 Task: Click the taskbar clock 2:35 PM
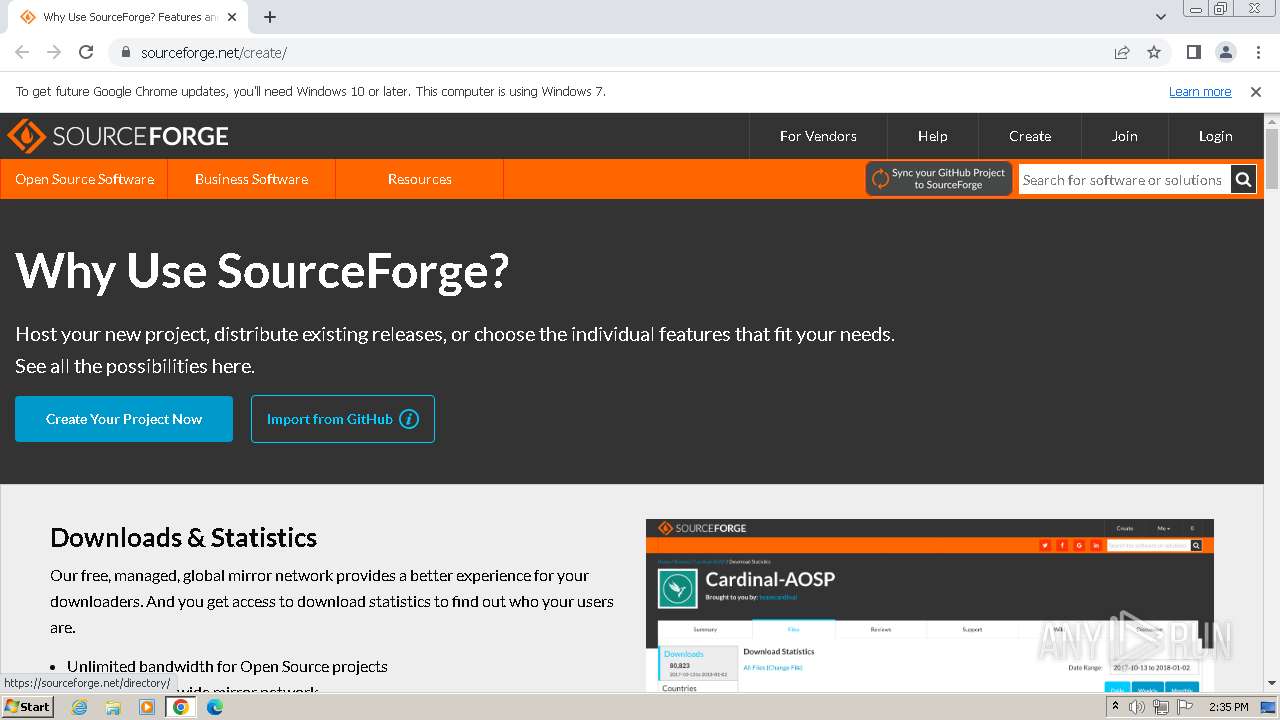pos(1228,707)
